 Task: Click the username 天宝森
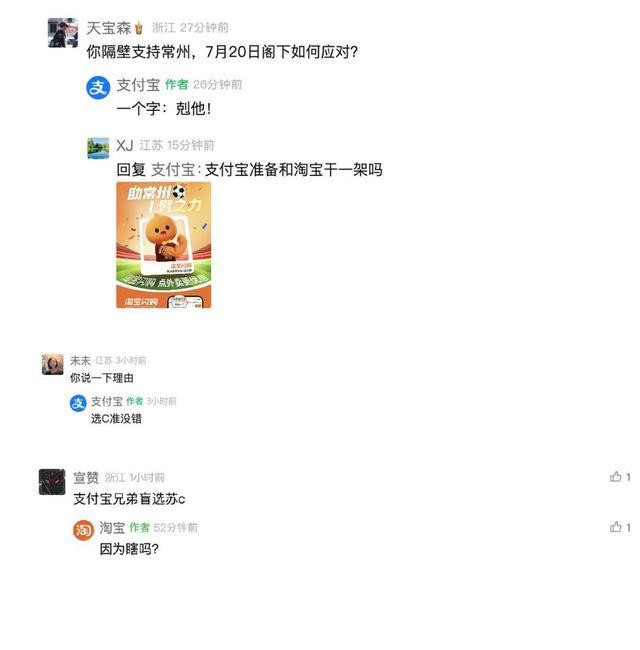point(109,28)
